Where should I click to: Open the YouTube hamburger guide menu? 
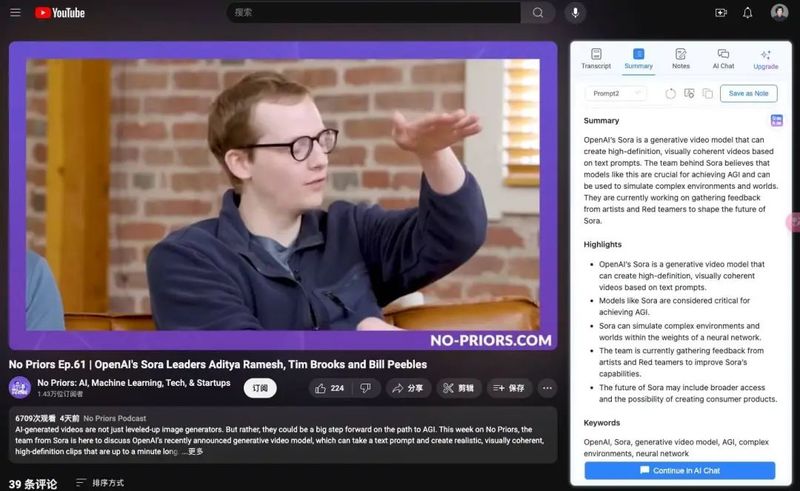15,12
